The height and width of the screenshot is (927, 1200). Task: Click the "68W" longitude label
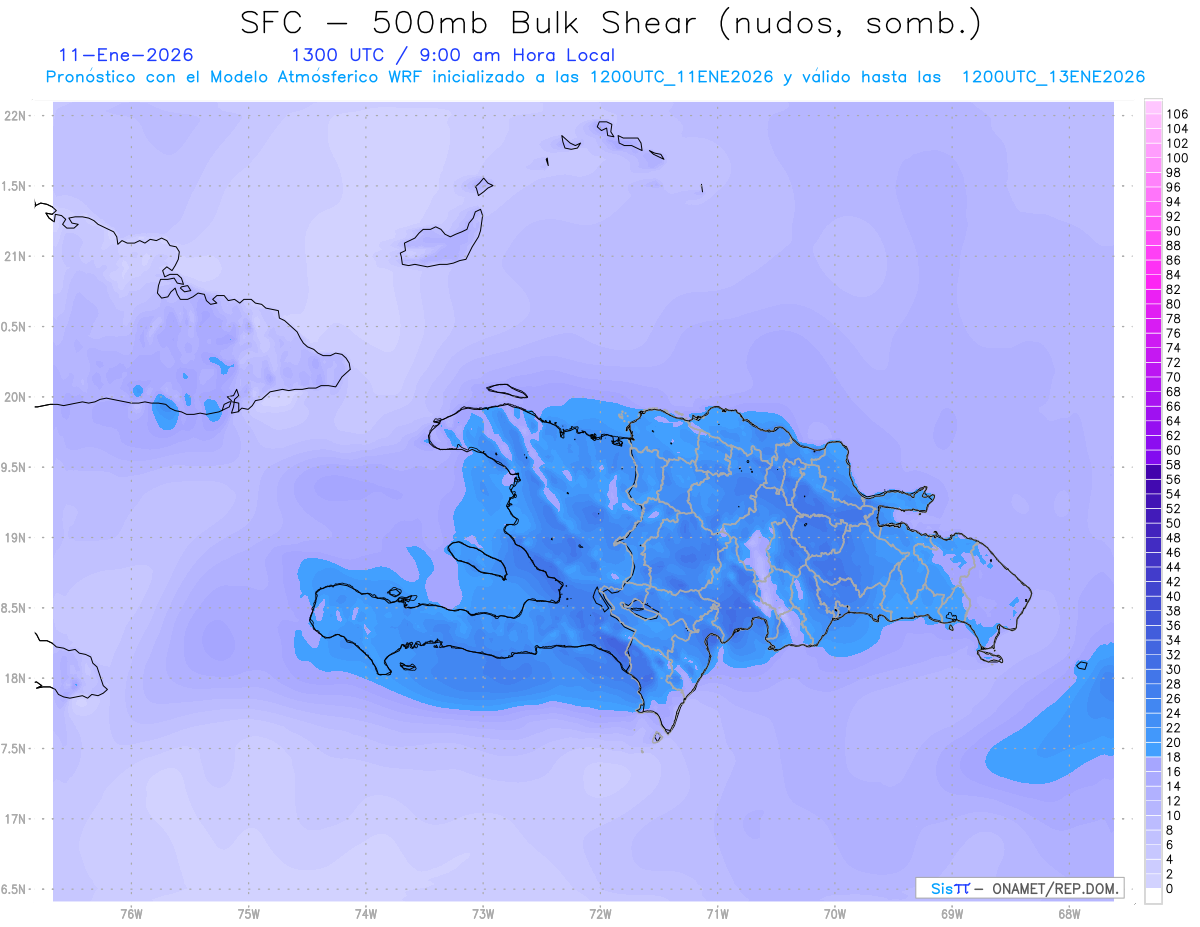[x=1069, y=913]
